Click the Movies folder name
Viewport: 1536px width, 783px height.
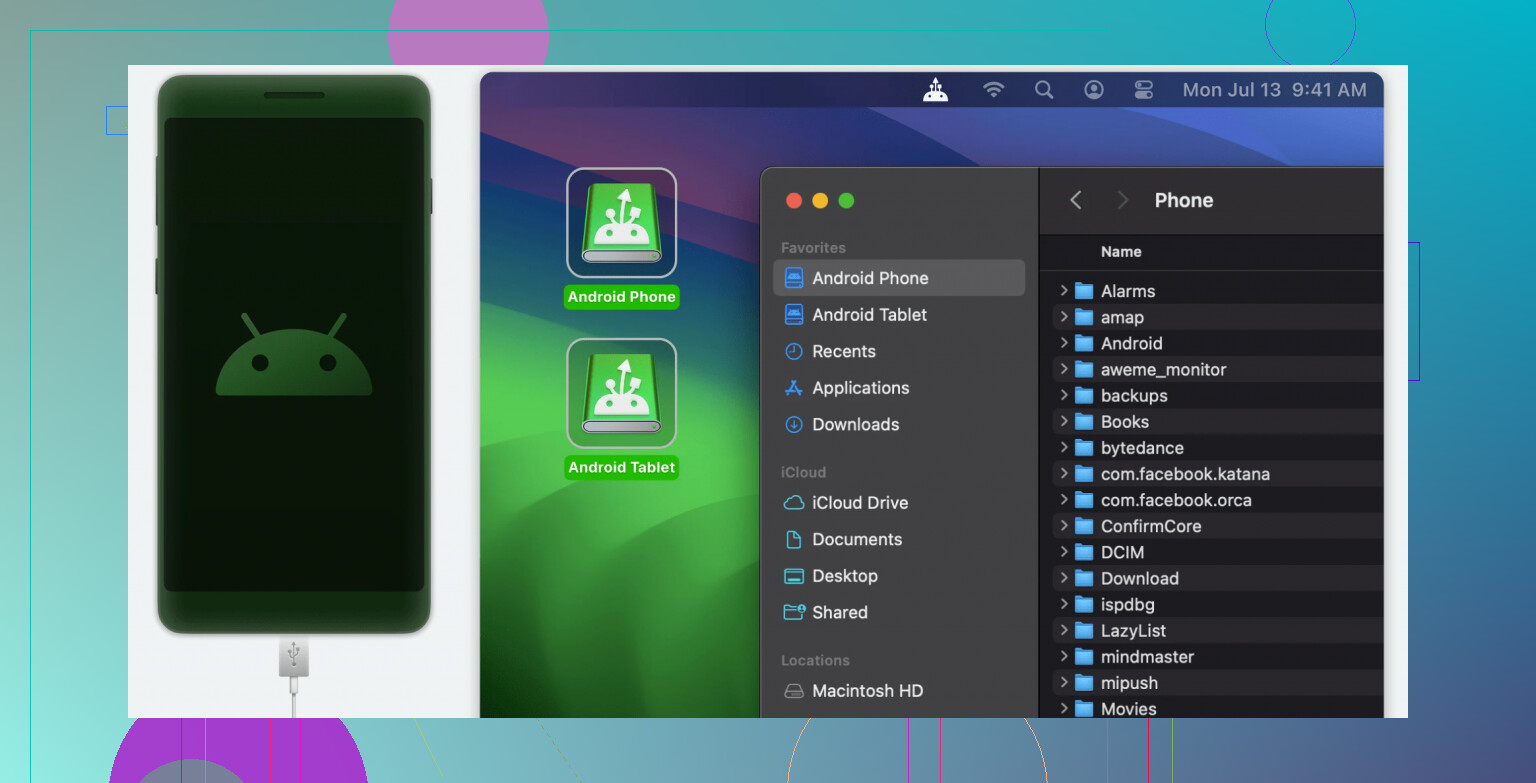pos(1128,709)
